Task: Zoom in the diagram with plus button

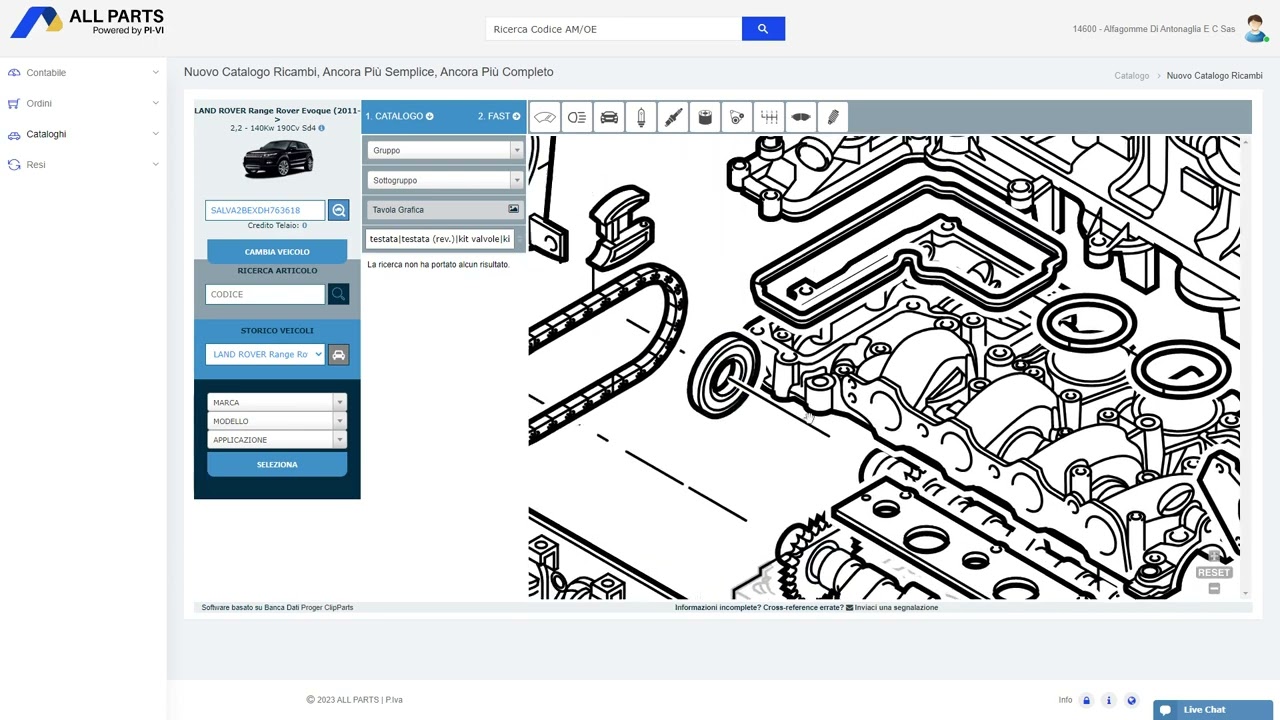Action: tap(1214, 556)
